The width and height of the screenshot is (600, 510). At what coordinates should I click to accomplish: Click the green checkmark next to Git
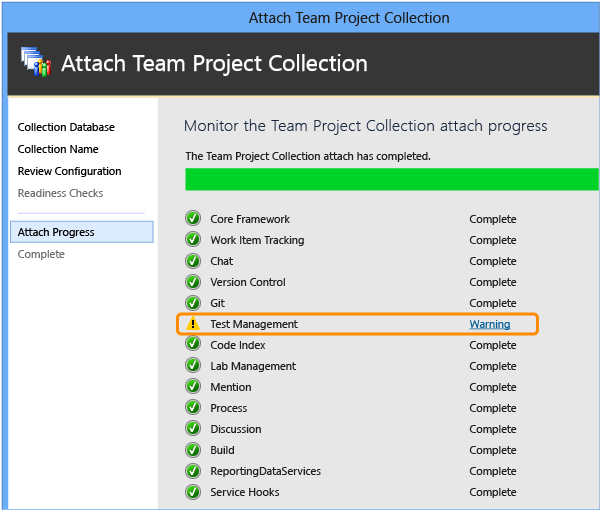tap(193, 303)
